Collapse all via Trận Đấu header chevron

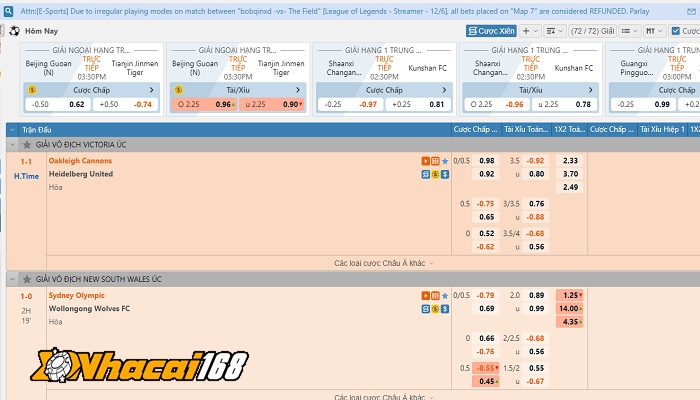[x=12, y=130]
